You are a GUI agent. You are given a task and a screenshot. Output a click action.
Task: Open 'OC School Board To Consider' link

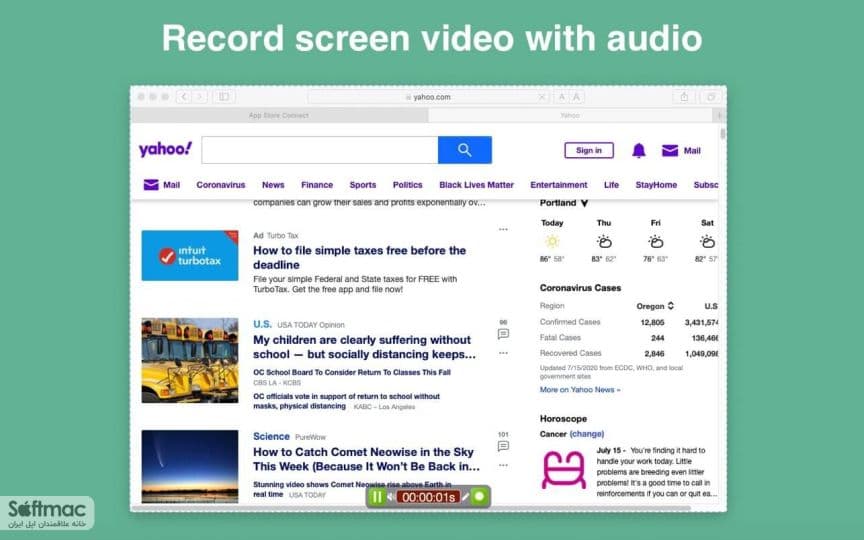[352, 372]
